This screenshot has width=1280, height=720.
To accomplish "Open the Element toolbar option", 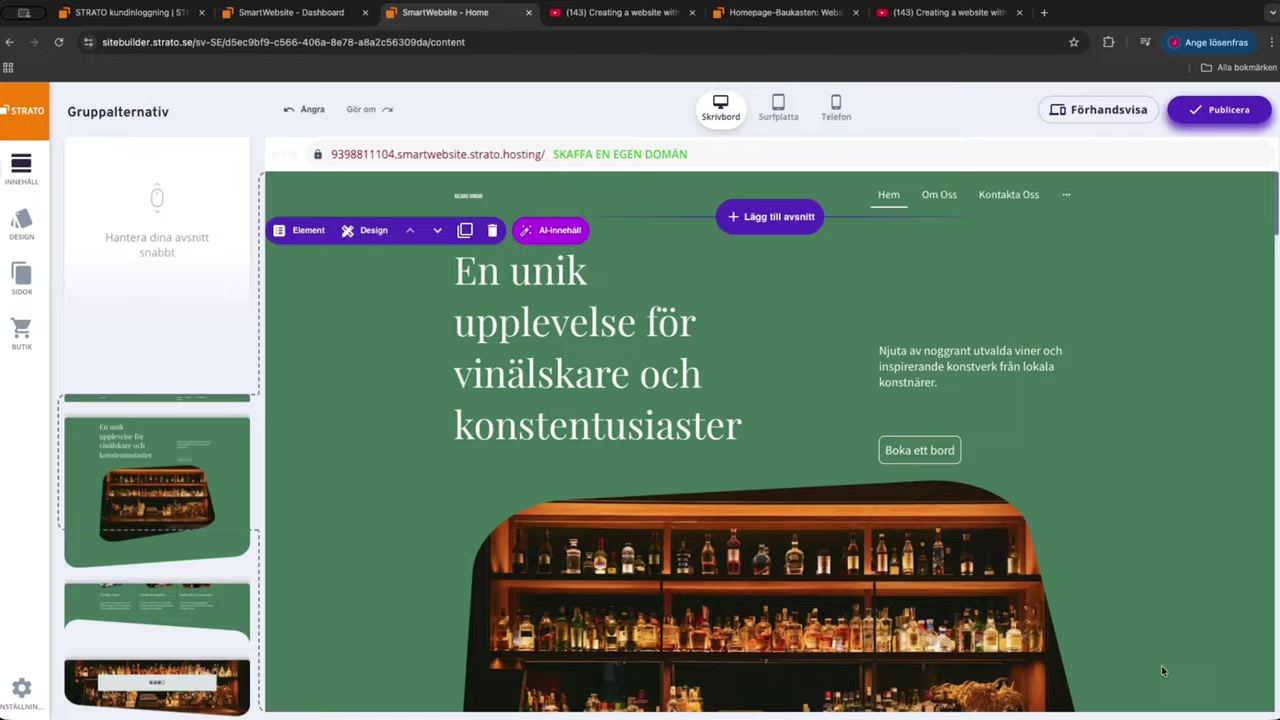I will (299, 230).
